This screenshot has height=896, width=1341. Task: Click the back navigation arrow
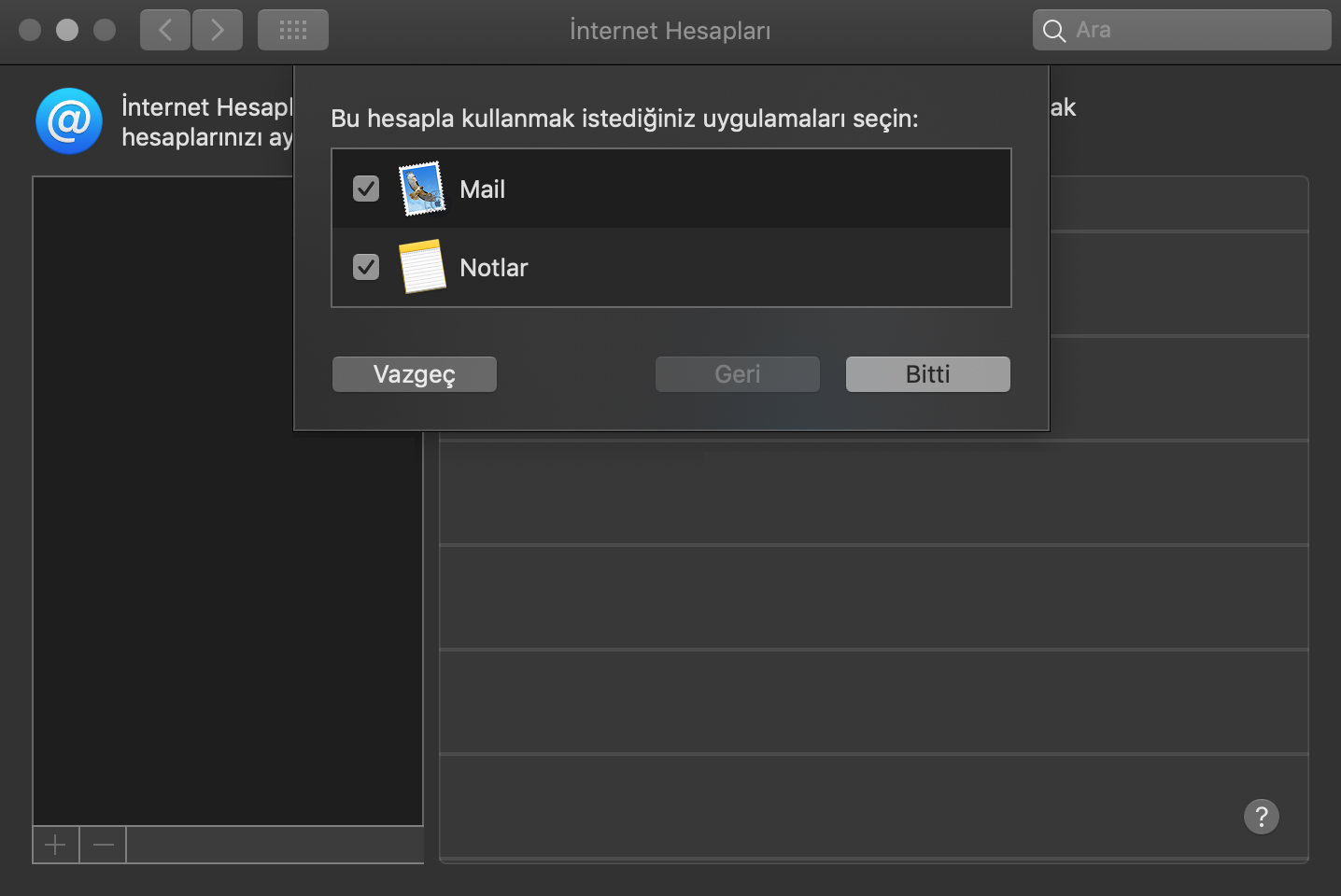pyautogui.click(x=164, y=30)
